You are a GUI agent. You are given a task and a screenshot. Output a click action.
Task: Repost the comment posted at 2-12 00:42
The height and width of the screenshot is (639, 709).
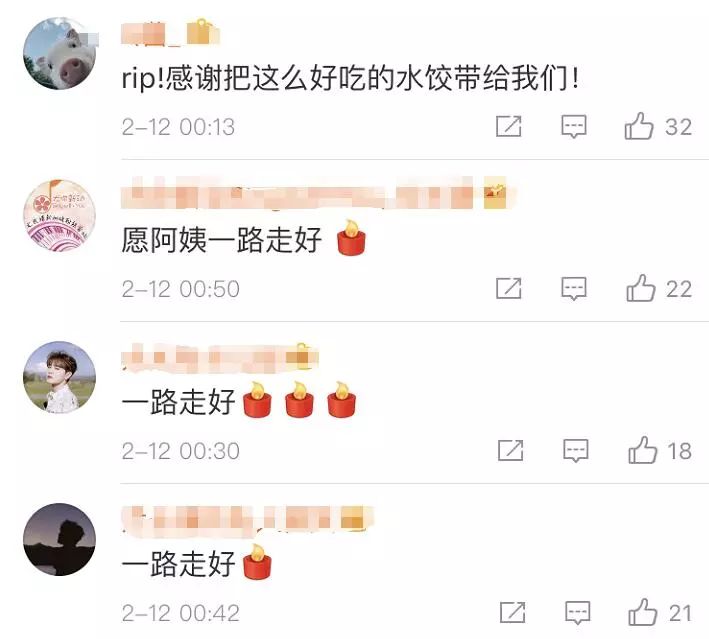point(512,612)
